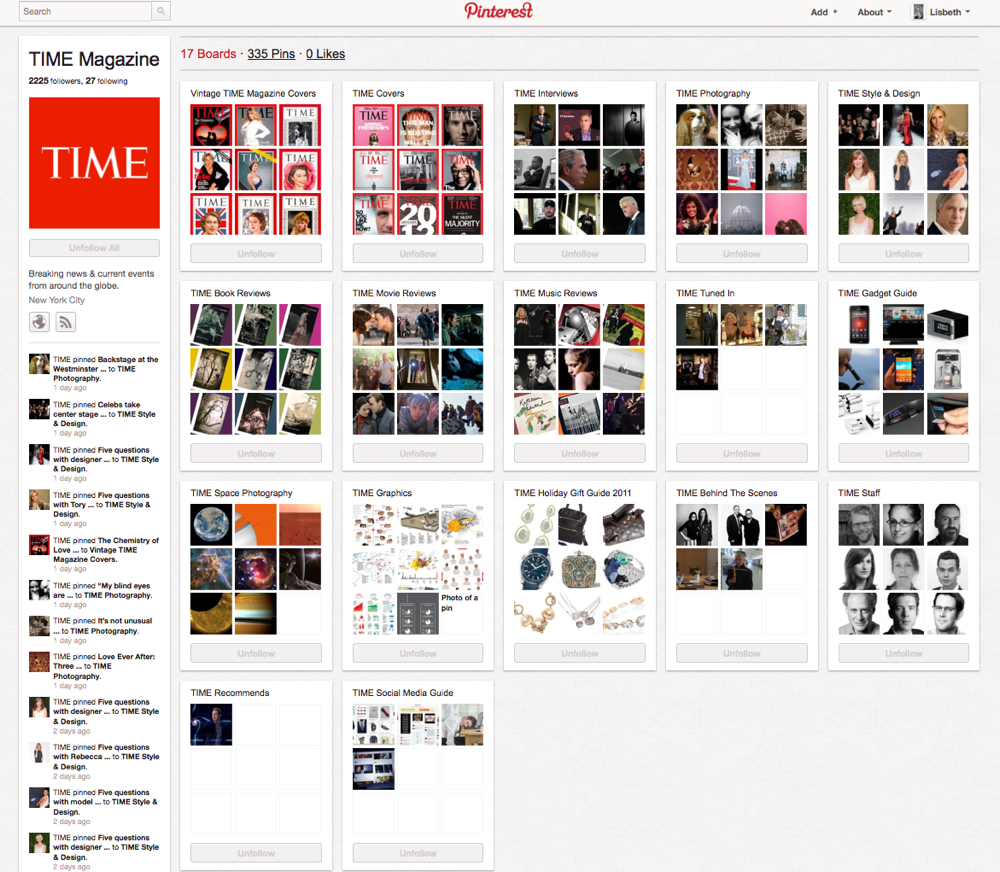Screen dimensions: 1000x872
Task: Open thumbnail beside The Chemistry of Love activity
Action: point(39,545)
